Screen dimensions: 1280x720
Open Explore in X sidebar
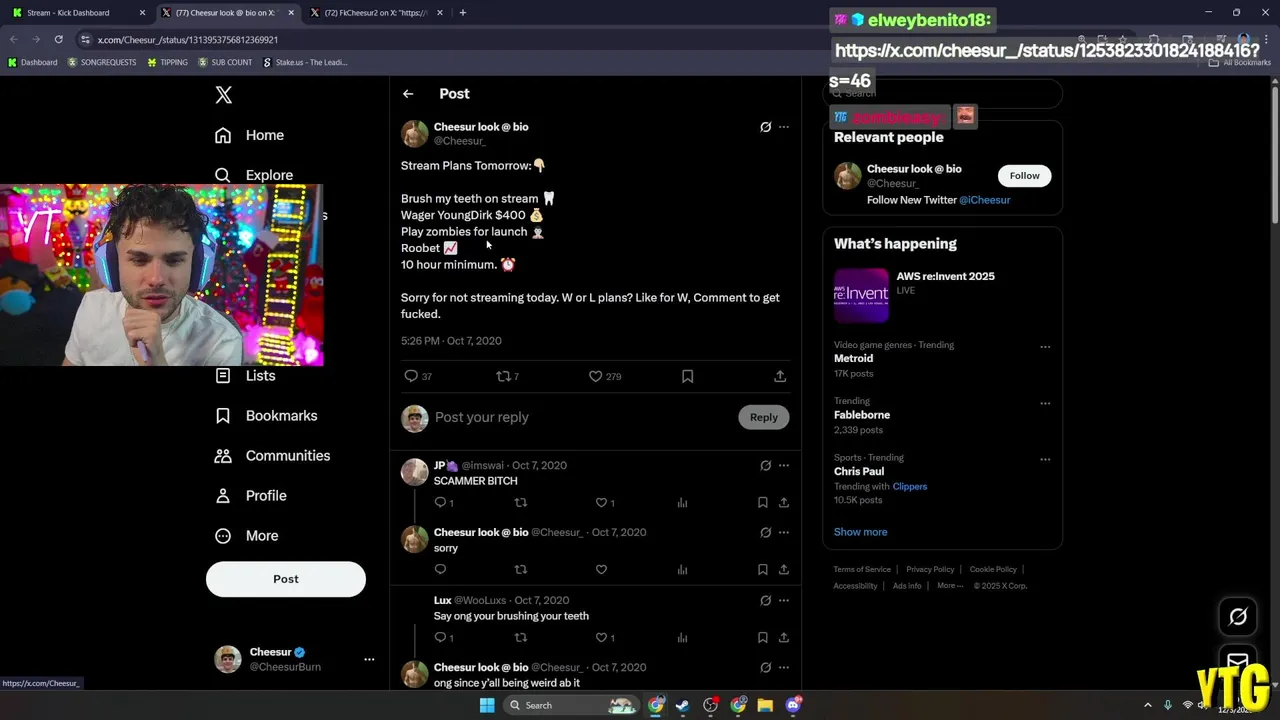tap(254, 175)
